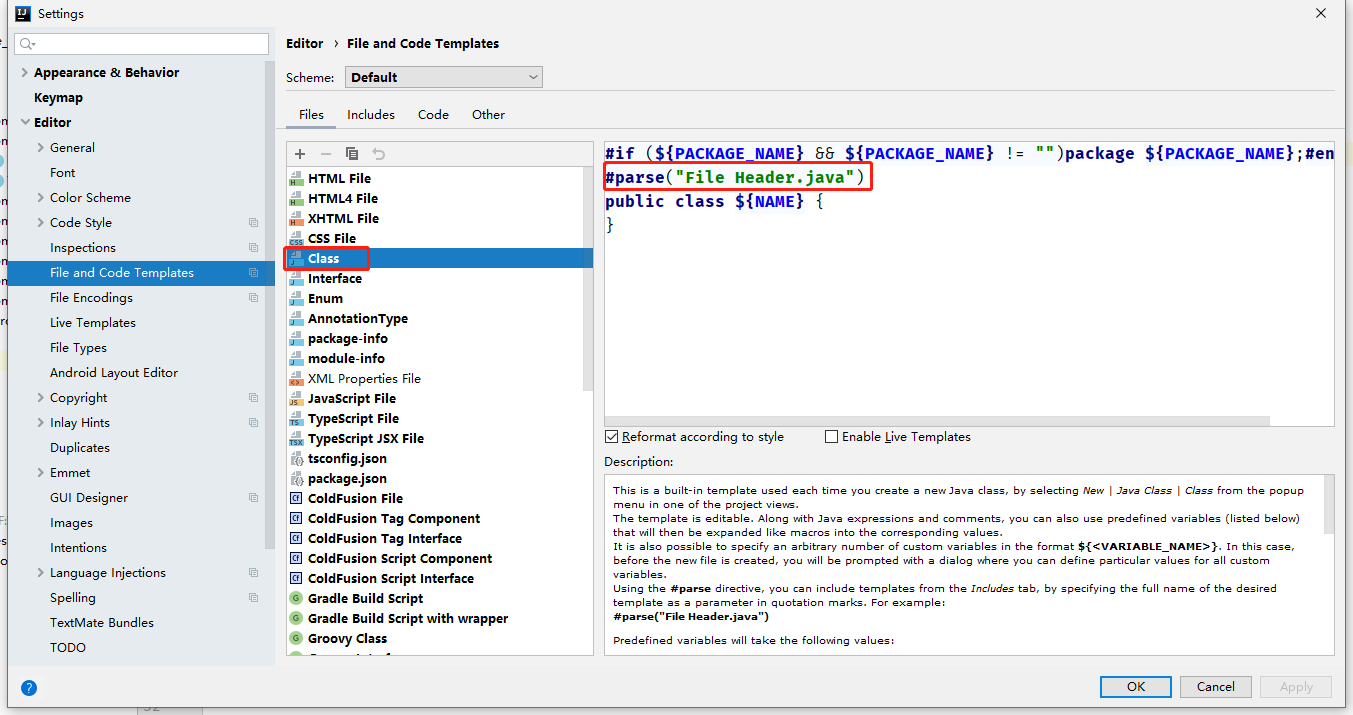Screen dimensions: 1353x715
Task: Click in the settings search field
Action: [141, 44]
